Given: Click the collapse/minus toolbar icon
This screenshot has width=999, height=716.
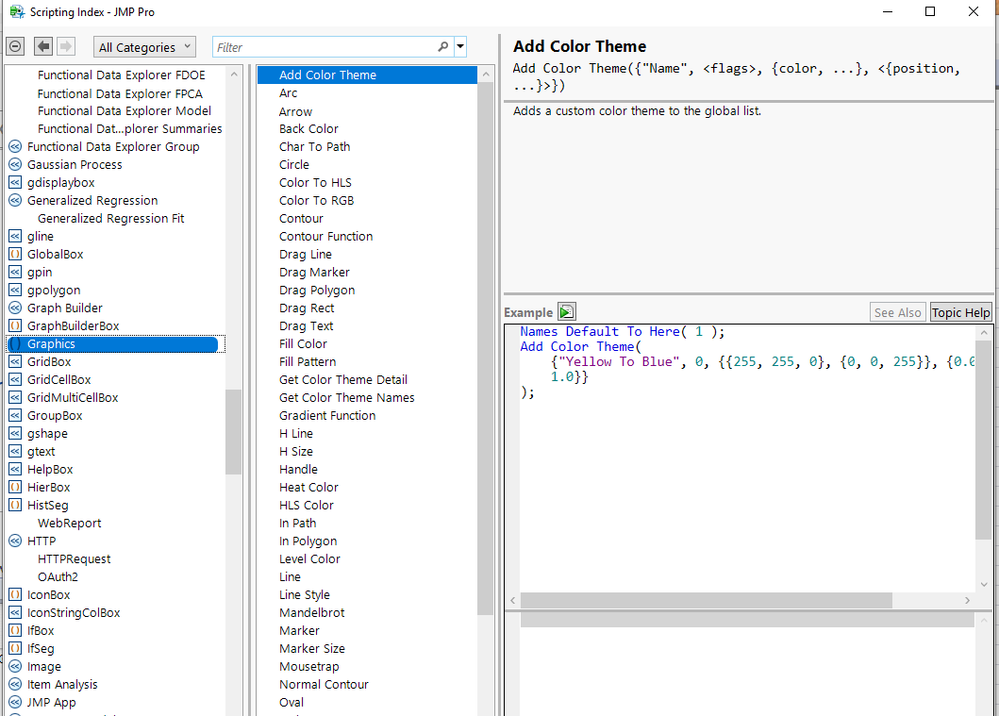Looking at the screenshot, I should click(x=15, y=47).
